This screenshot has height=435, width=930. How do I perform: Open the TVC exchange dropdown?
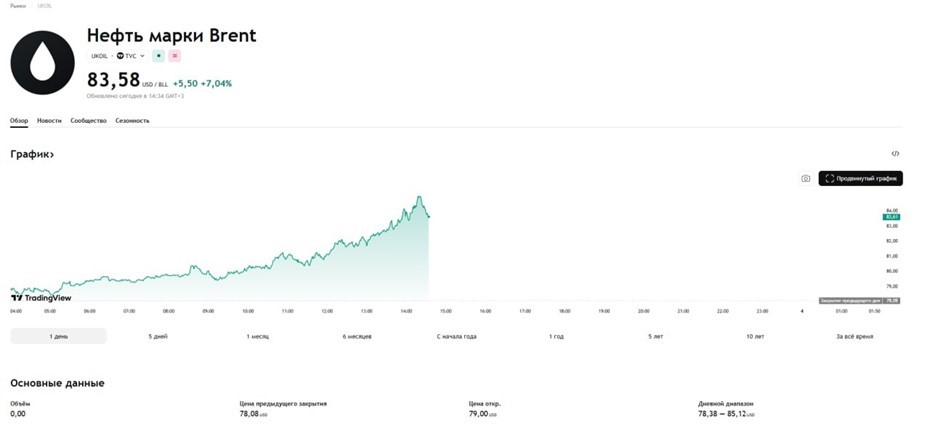pos(131,56)
